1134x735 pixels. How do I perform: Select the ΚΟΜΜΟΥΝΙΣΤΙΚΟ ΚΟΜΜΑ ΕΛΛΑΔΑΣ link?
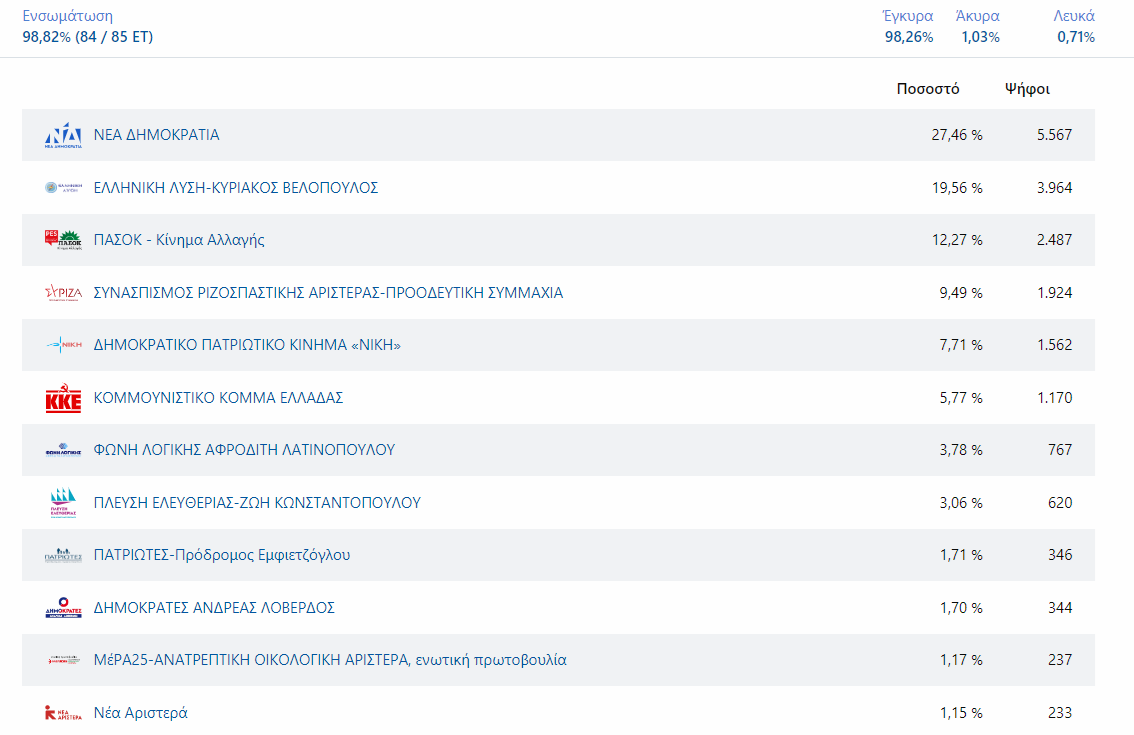[218, 398]
